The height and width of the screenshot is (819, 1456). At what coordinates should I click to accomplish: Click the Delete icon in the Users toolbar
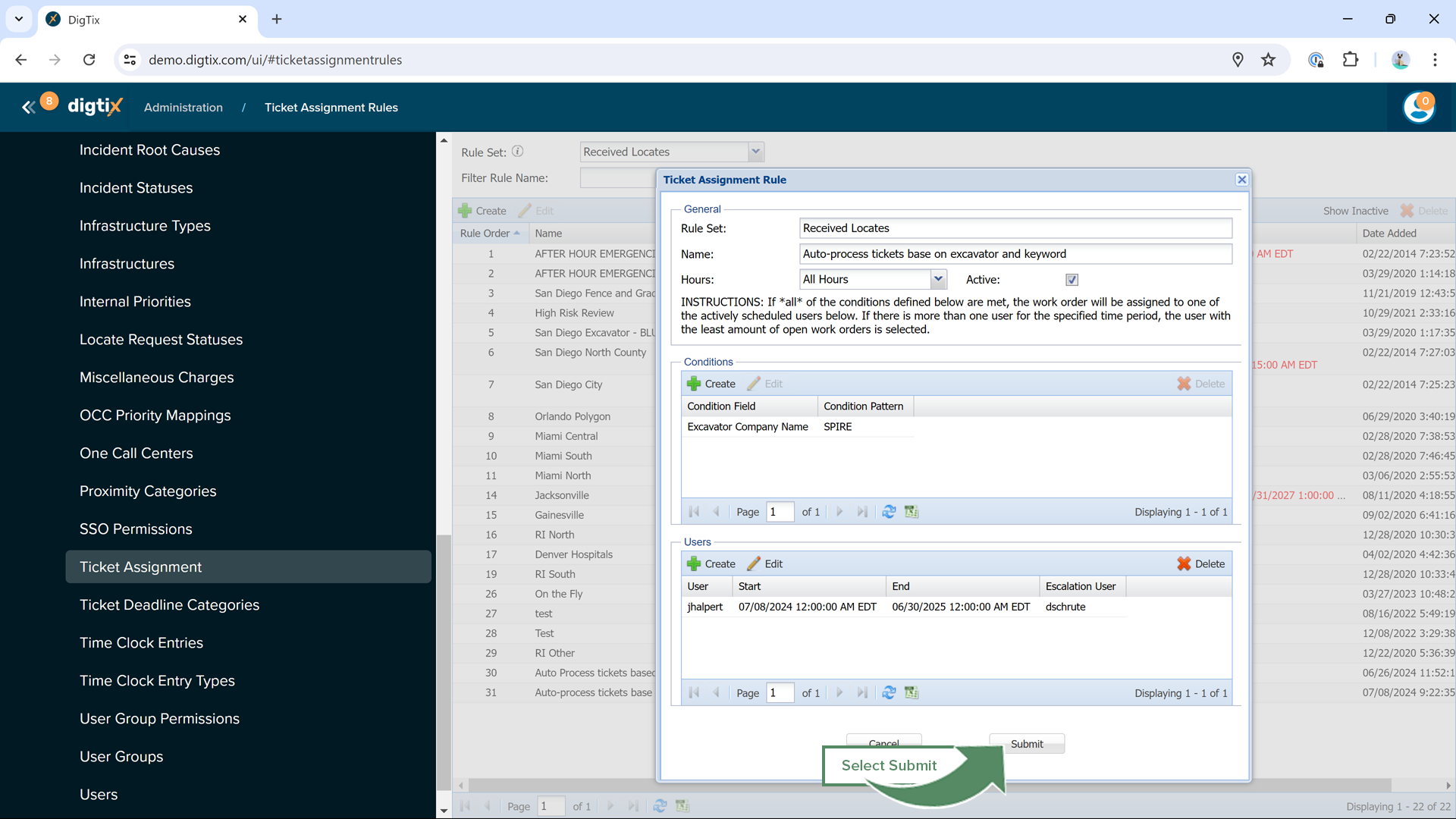(1184, 563)
